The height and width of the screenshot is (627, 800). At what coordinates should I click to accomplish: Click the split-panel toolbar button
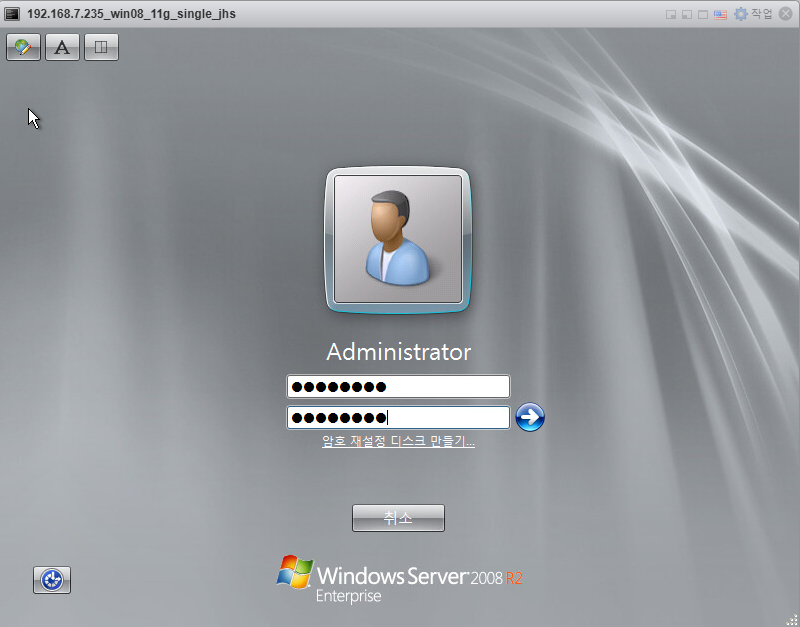(x=102, y=47)
